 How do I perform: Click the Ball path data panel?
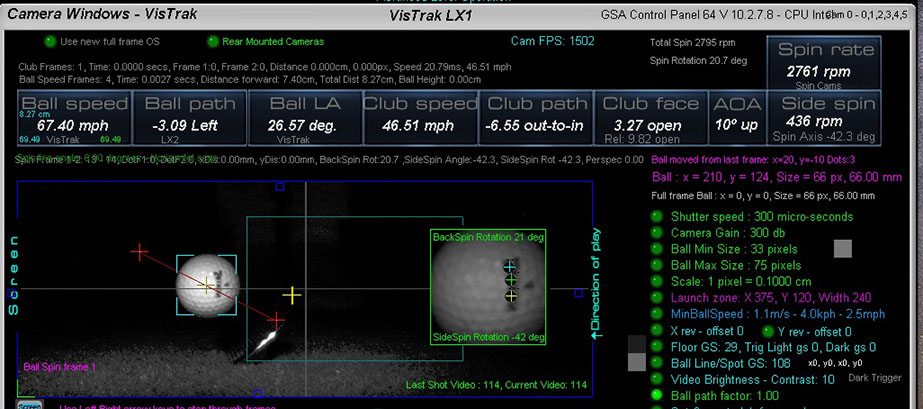pyautogui.click(x=190, y=118)
